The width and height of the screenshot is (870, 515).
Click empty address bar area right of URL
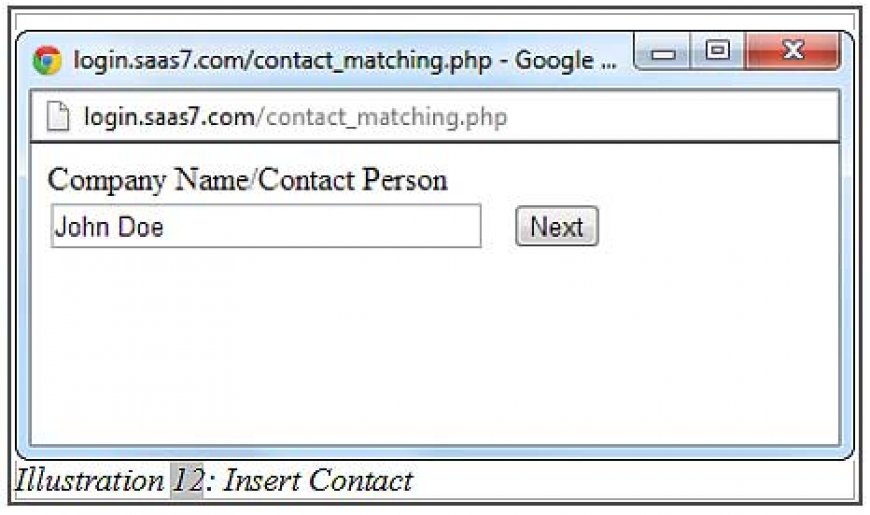(671, 117)
